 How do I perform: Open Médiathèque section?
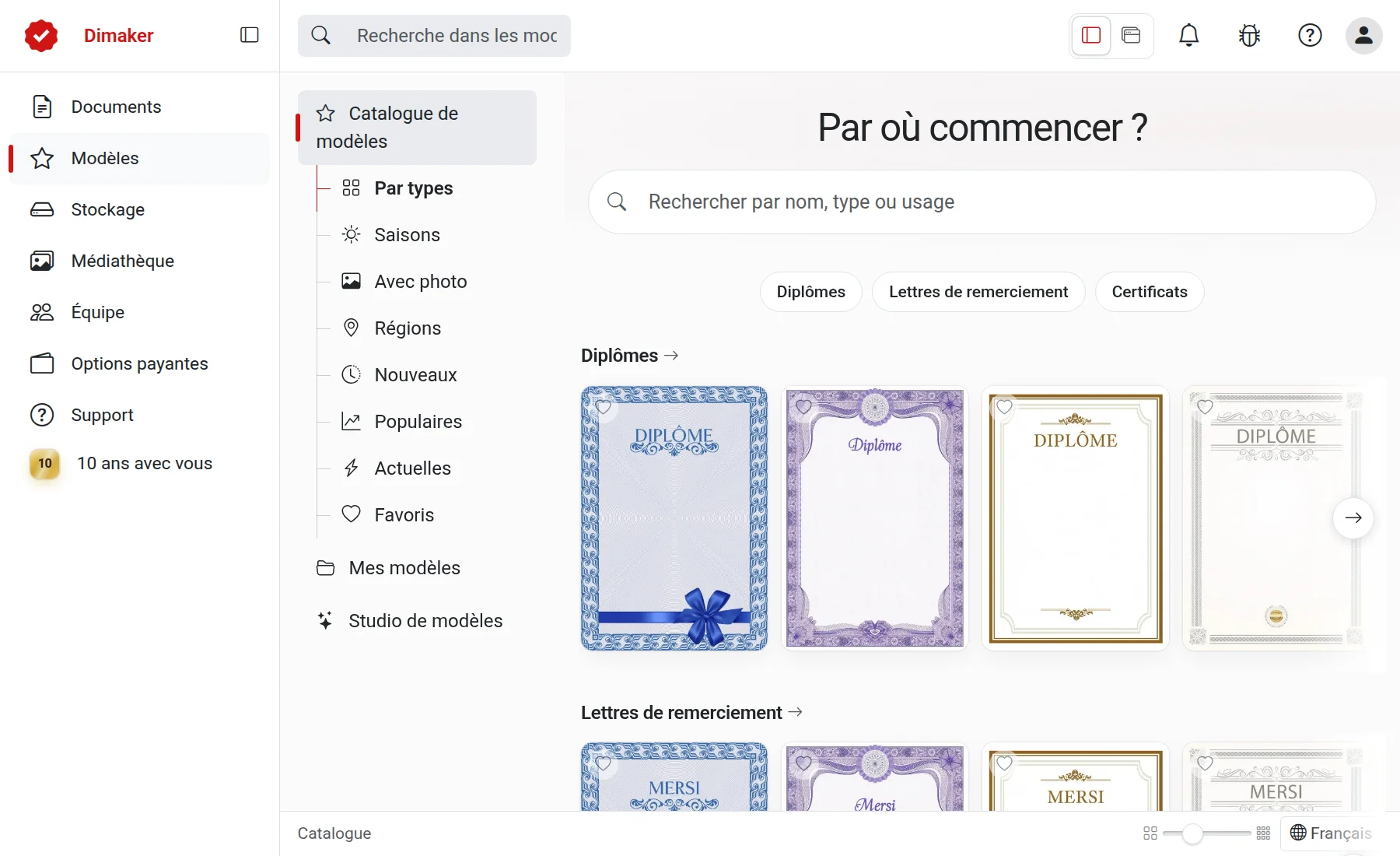click(x=139, y=261)
